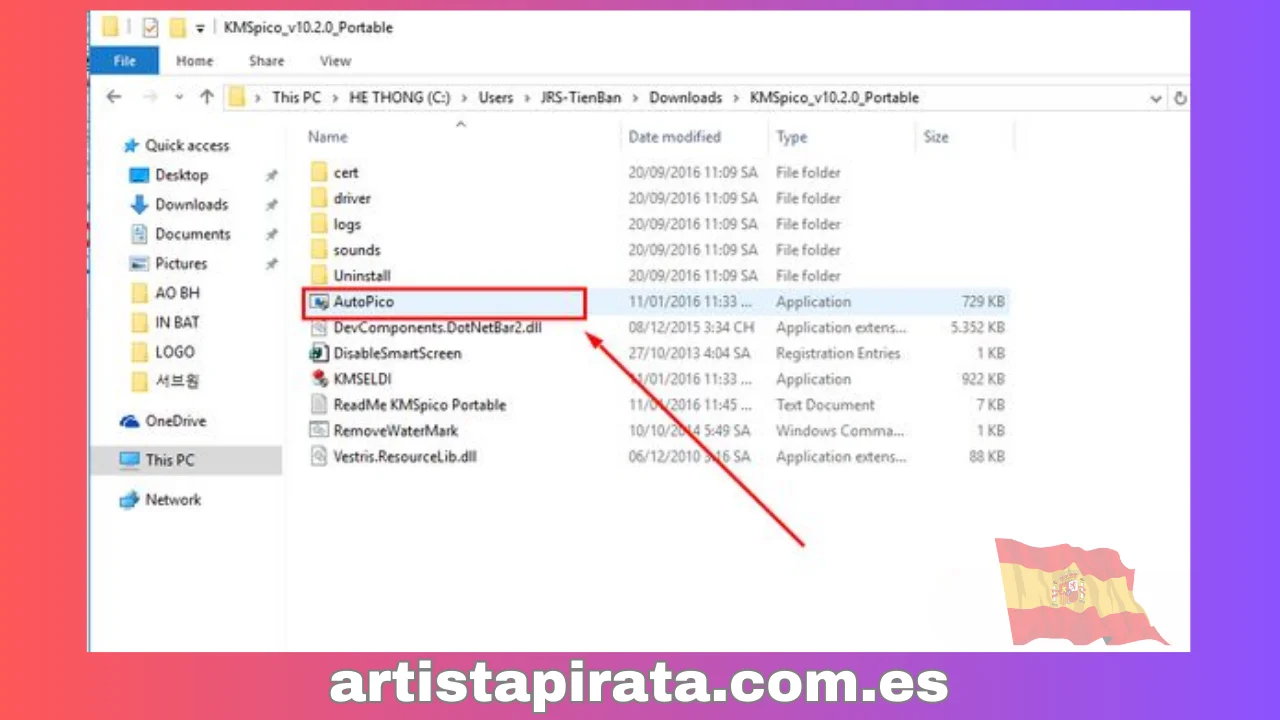Click the 922 KB size of KMSELDI
This screenshot has height=720, width=1280.
984,380
